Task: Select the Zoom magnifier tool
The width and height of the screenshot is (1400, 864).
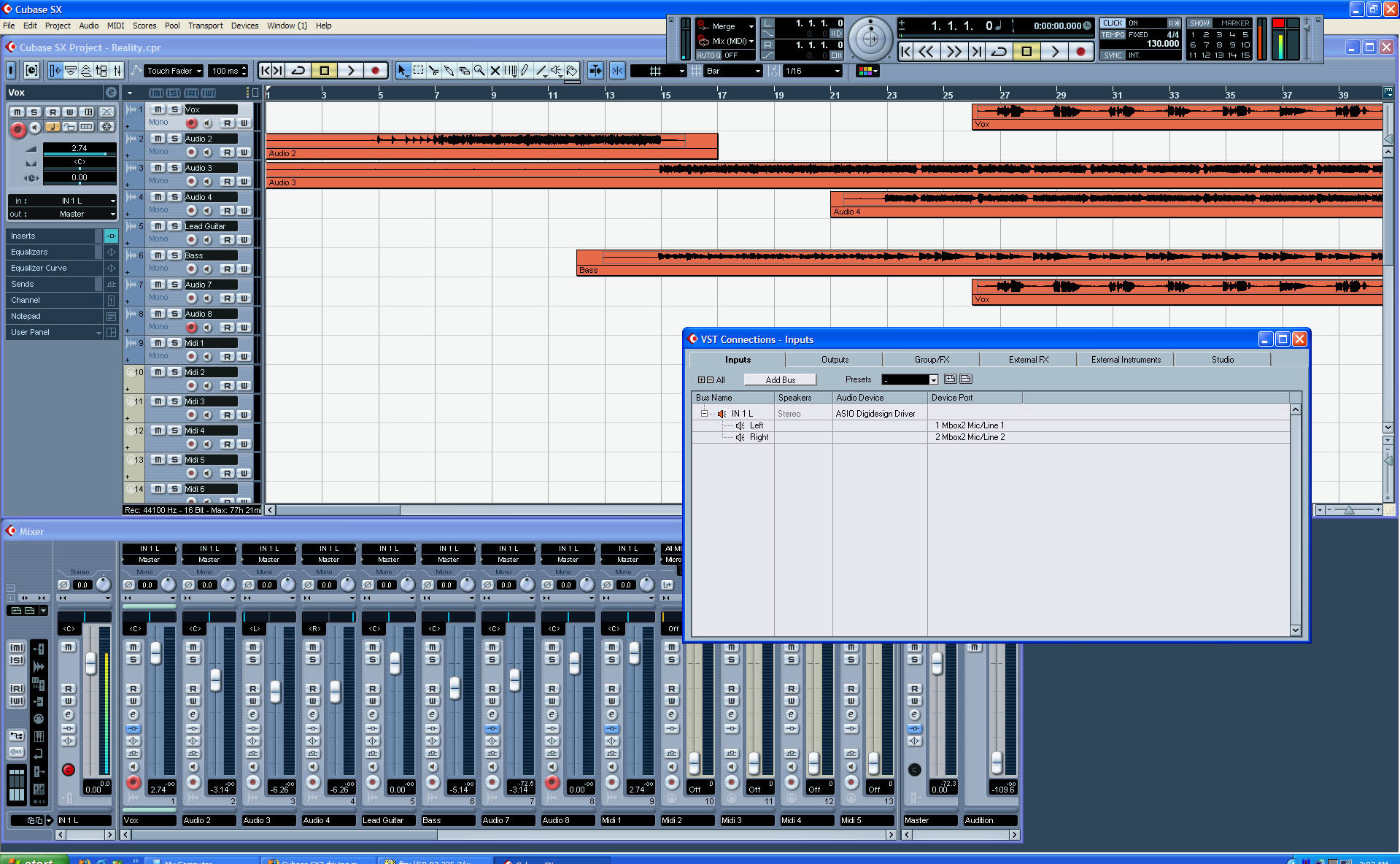Action: click(x=479, y=71)
